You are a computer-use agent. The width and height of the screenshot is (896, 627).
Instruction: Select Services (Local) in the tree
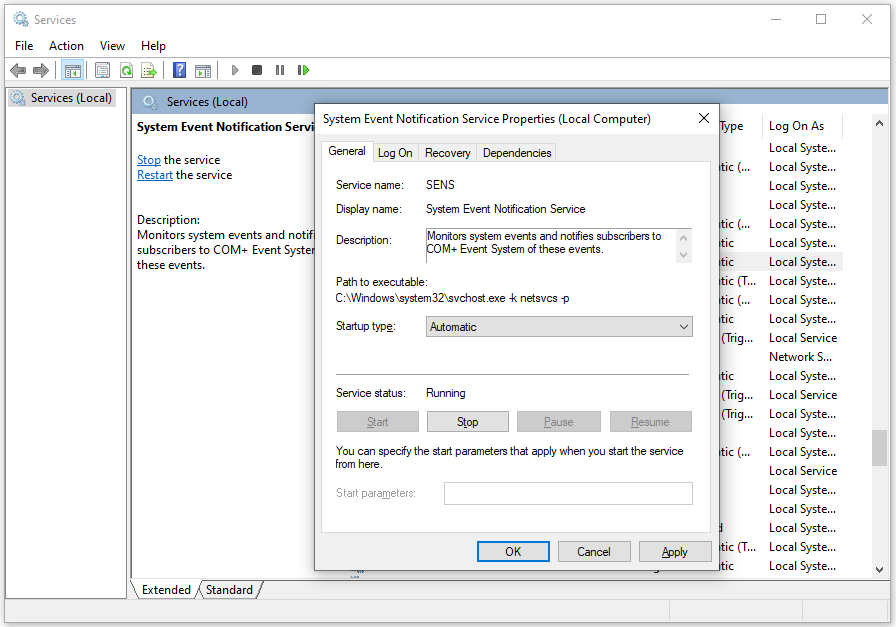63,98
